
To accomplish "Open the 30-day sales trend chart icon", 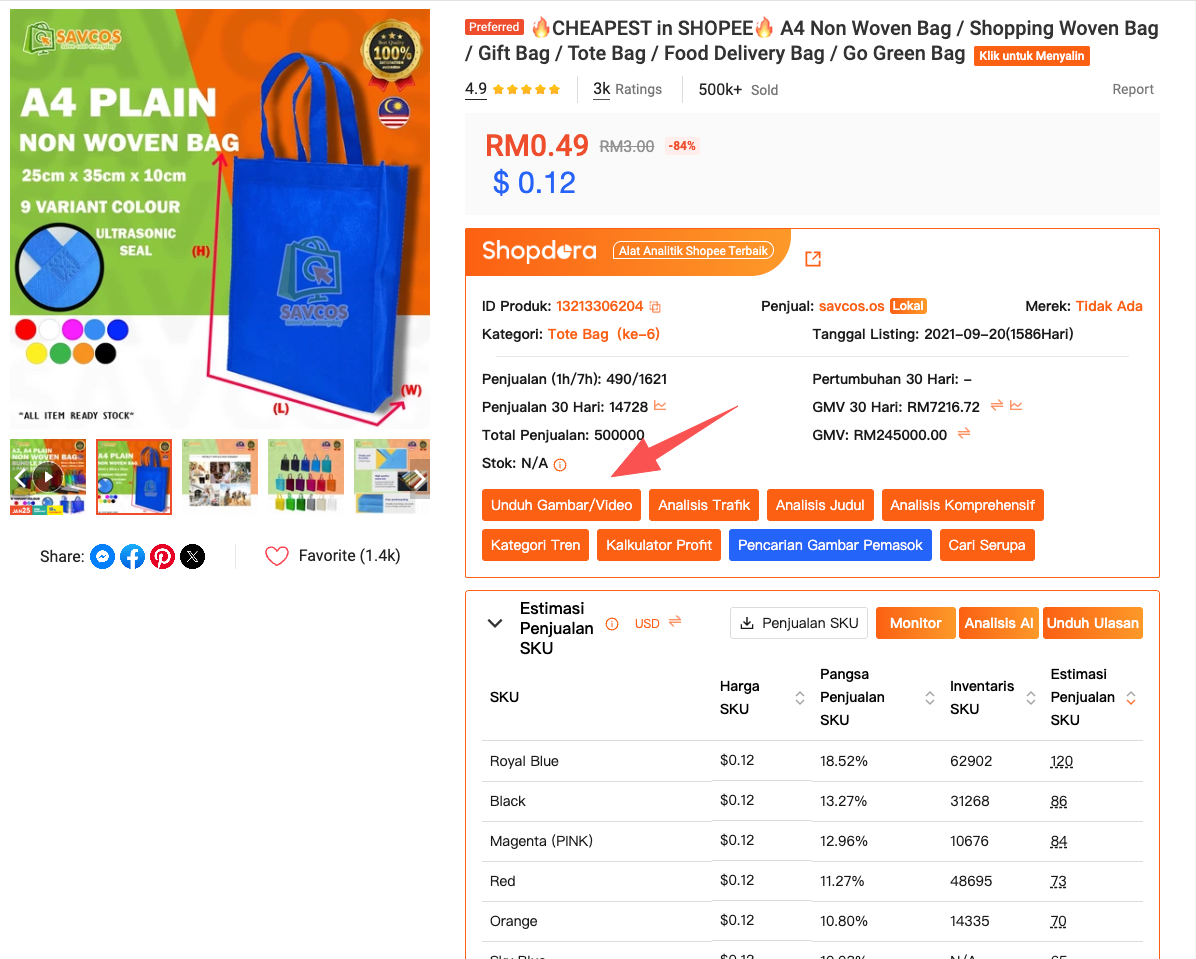I will (660, 406).
